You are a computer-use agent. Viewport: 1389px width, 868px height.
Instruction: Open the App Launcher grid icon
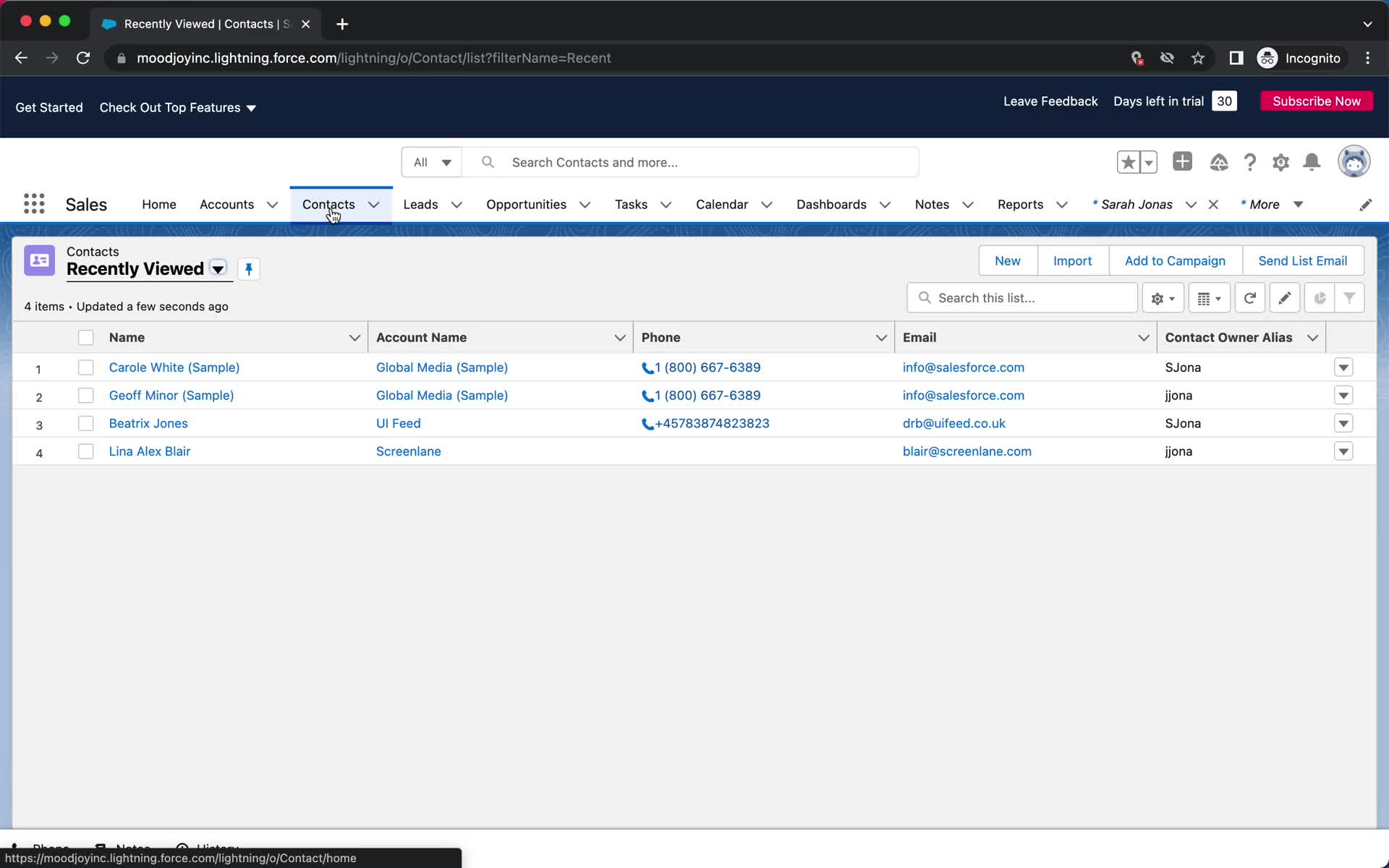[34, 204]
